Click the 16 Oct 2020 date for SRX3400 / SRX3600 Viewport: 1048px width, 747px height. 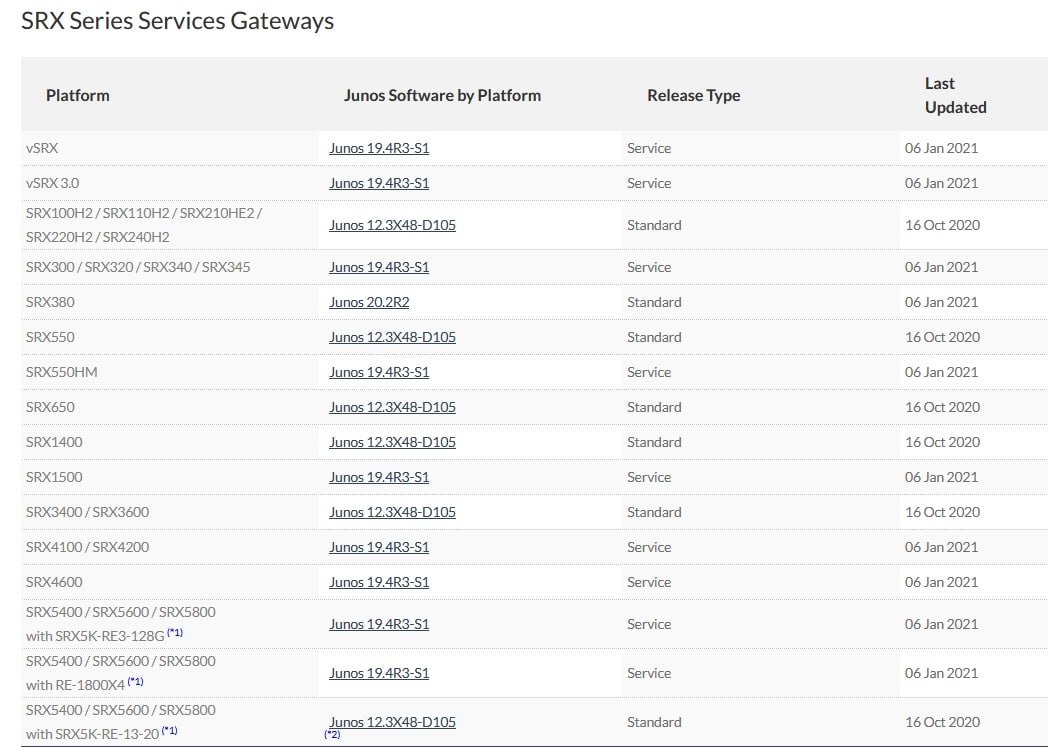coord(942,512)
